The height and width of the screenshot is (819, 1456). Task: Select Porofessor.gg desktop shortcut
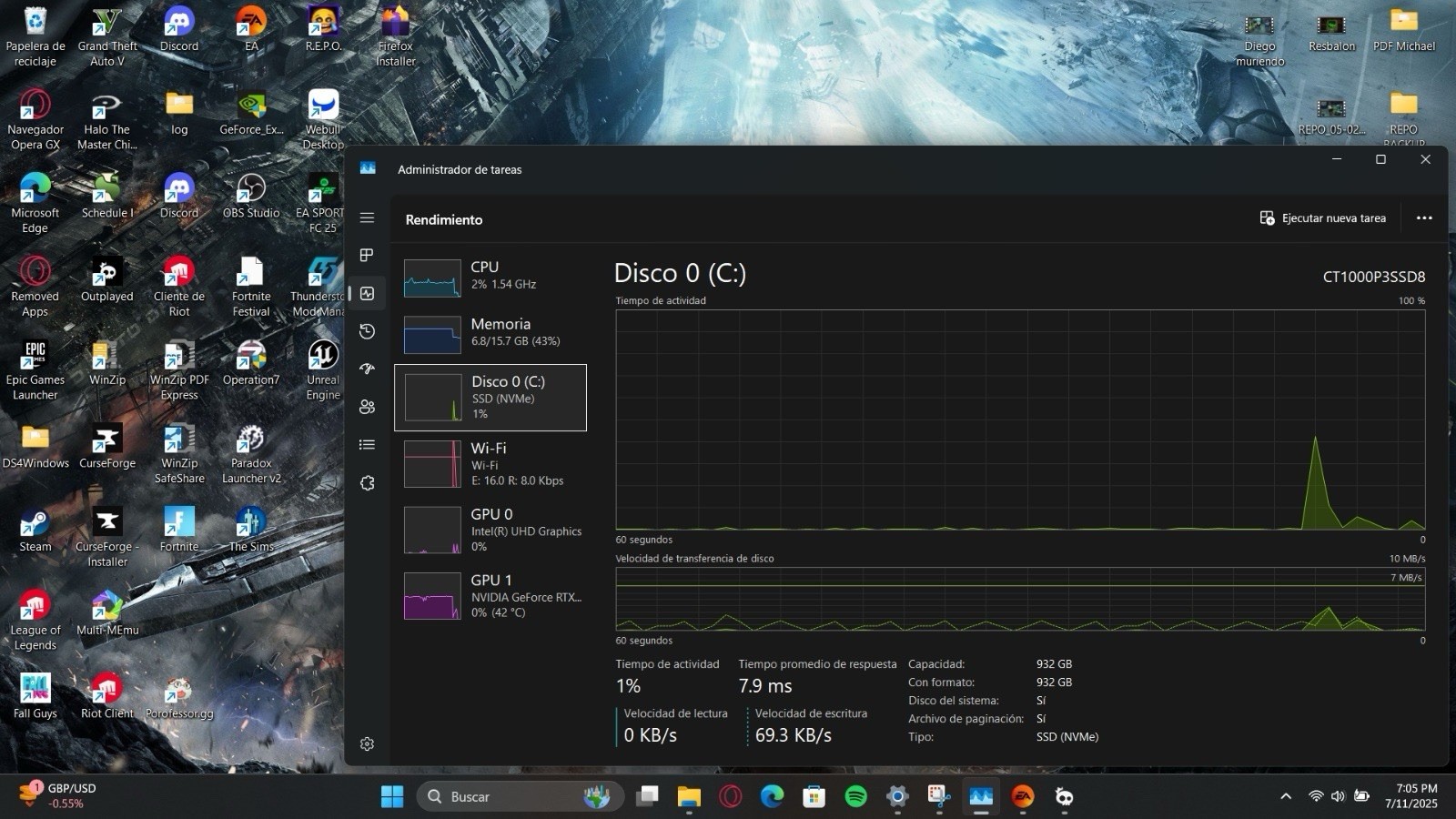tap(179, 696)
